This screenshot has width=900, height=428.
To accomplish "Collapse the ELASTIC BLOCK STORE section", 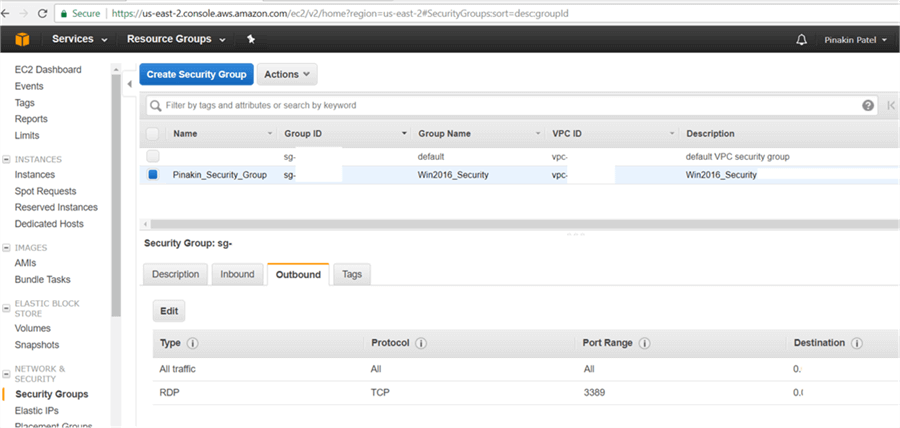I will [x=6, y=309].
